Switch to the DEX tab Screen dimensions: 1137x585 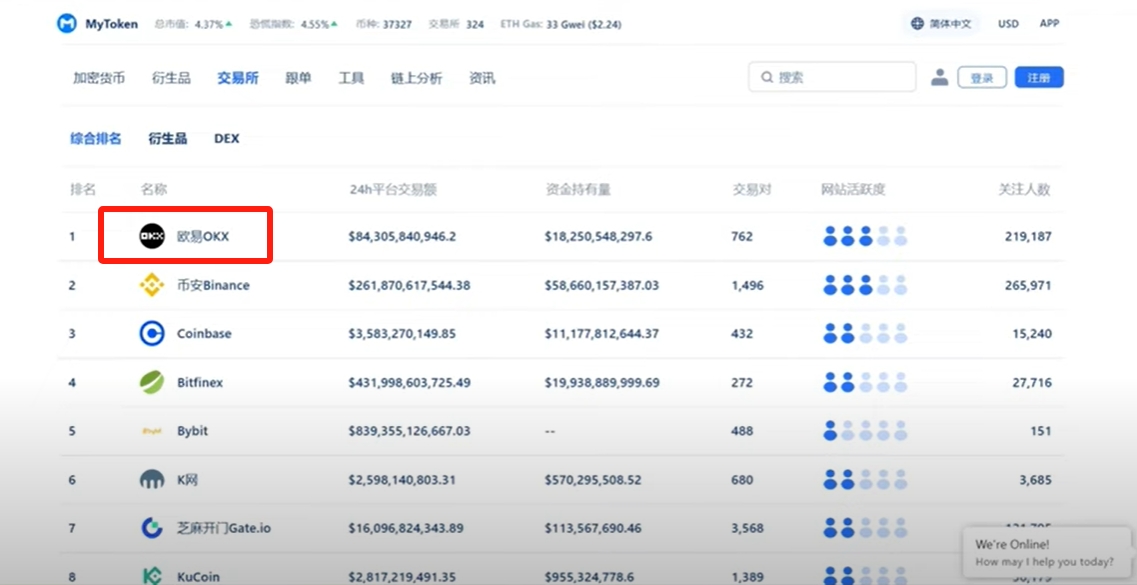click(227, 138)
